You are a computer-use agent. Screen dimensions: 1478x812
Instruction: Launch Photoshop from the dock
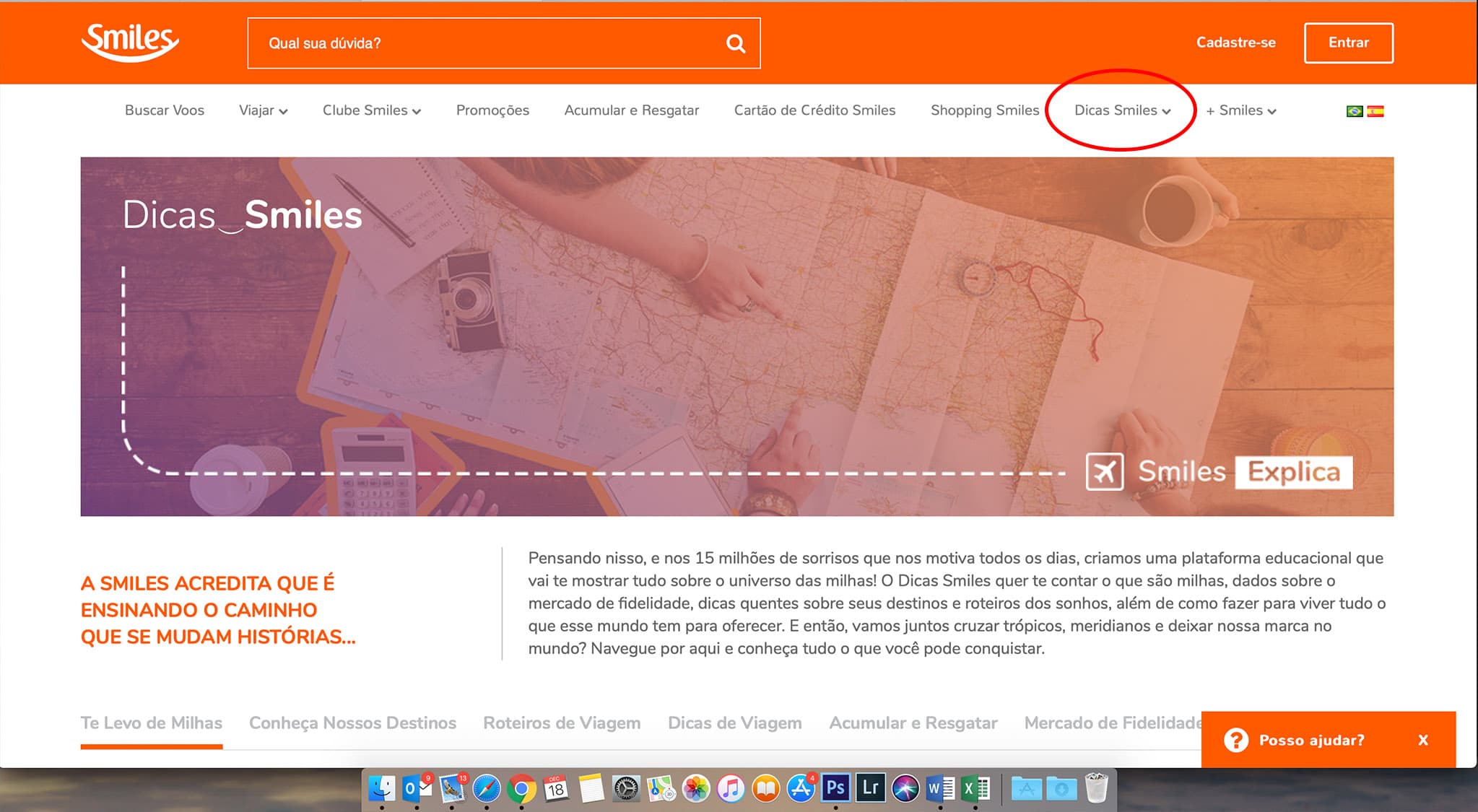pos(835,787)
